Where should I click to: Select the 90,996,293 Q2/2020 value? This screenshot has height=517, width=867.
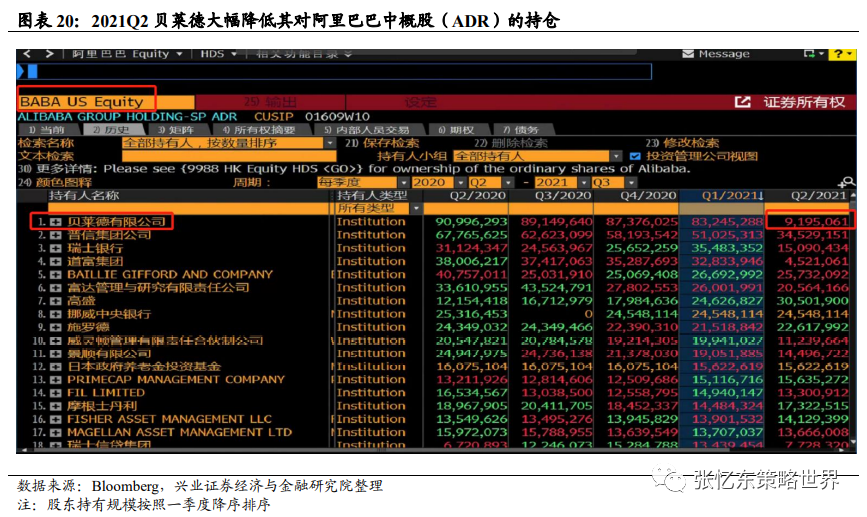point(471,222)
